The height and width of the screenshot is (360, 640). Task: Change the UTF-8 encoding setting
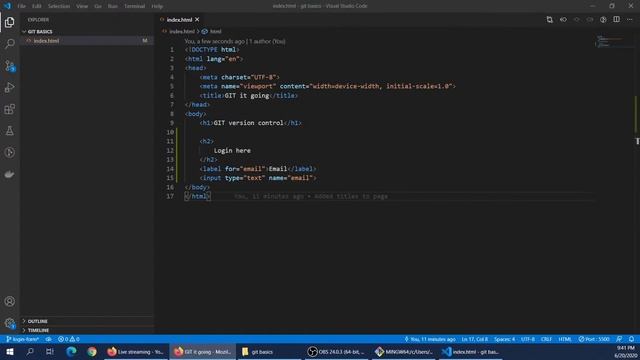[x=528, y=339]
